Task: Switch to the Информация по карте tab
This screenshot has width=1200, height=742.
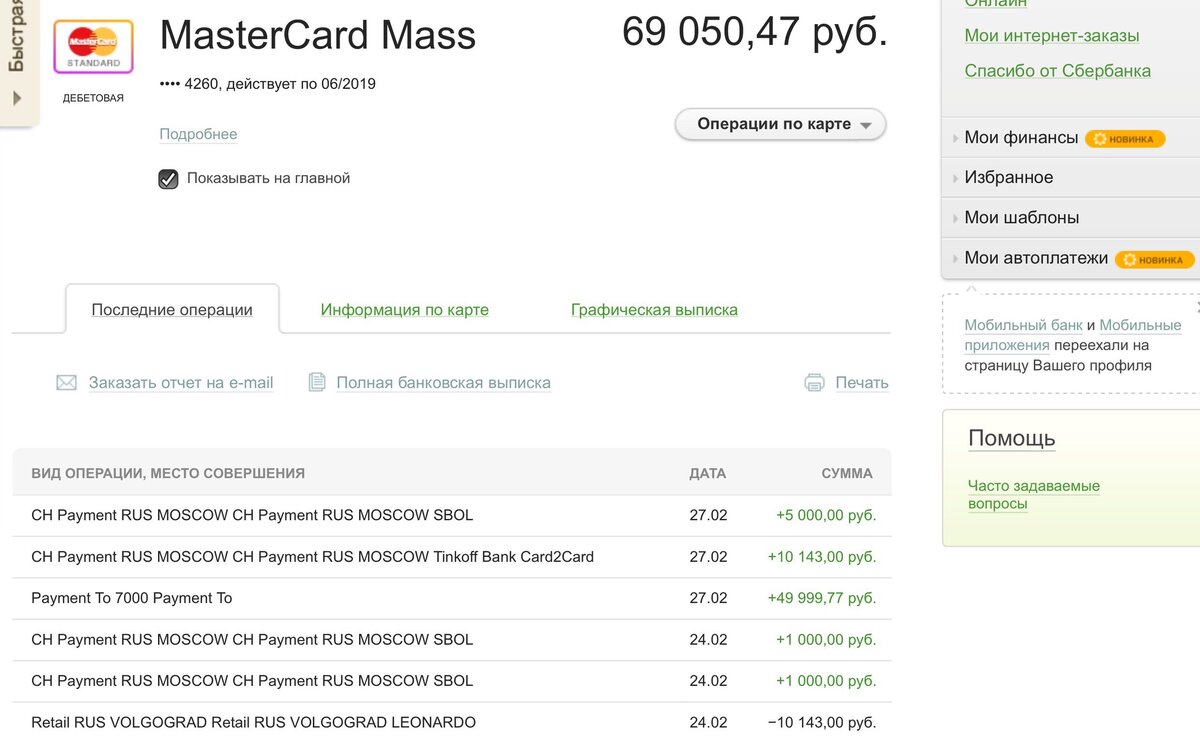Action: pos(405,310)
